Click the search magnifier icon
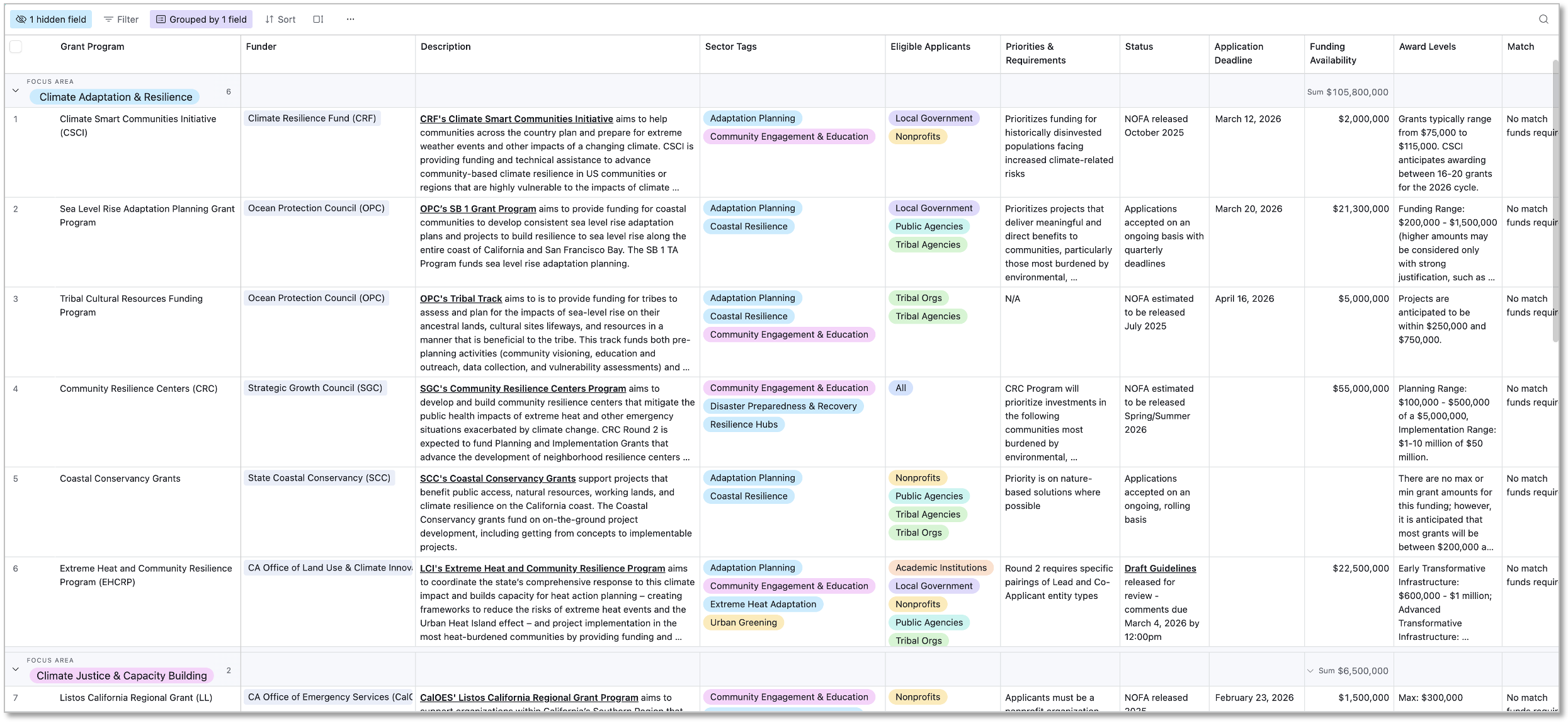The height and width of the screenshot is (723, 1568). pyautogui.click(x=1543, y=19)
